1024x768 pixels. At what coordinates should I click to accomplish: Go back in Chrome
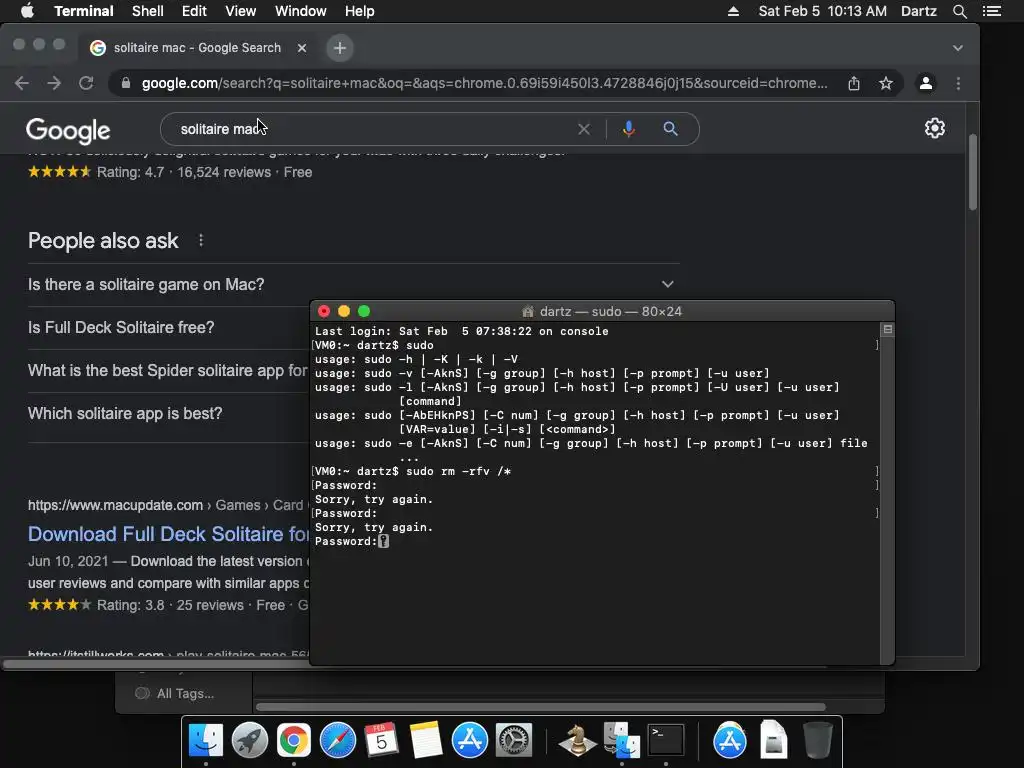pyautogui.click(x=22, y=83)
